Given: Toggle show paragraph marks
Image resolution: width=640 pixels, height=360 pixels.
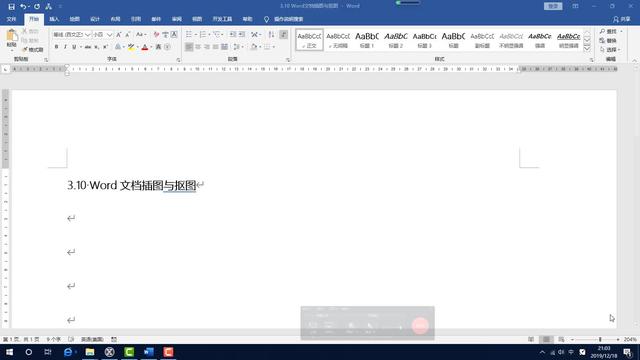Looking at the screenshot, I should 283,35.
